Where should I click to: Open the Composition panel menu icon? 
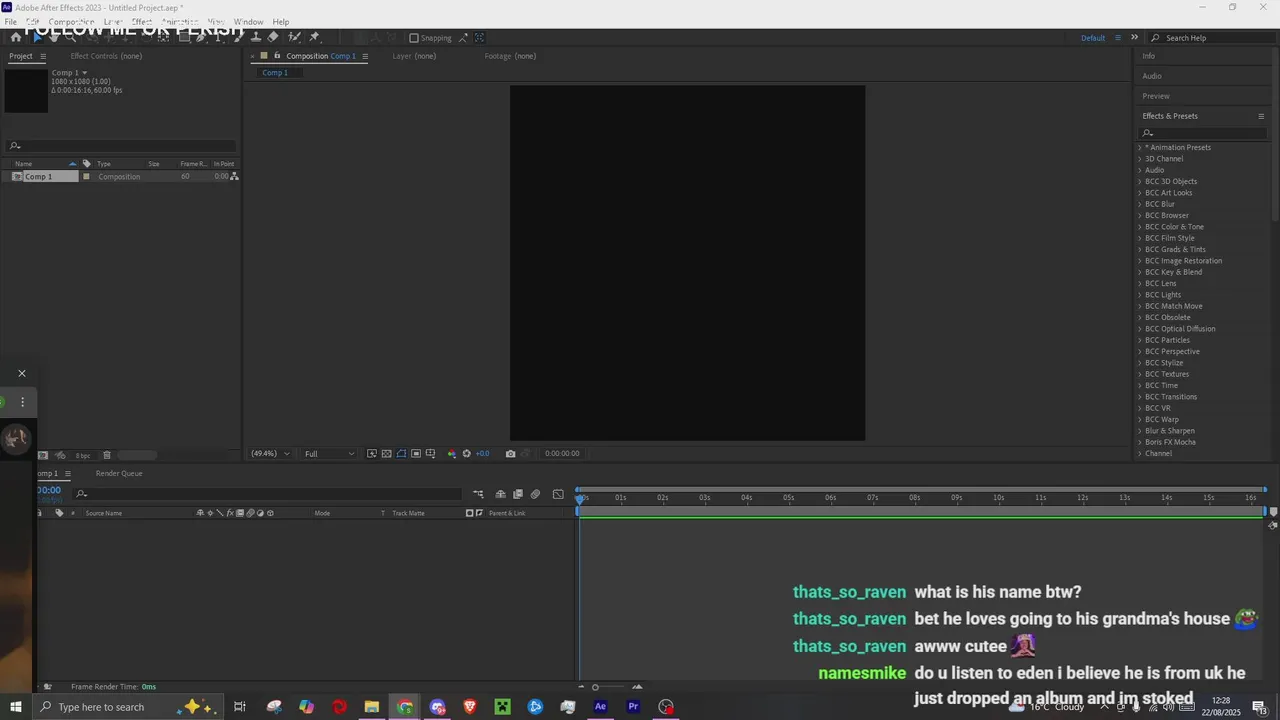(365, 56)
